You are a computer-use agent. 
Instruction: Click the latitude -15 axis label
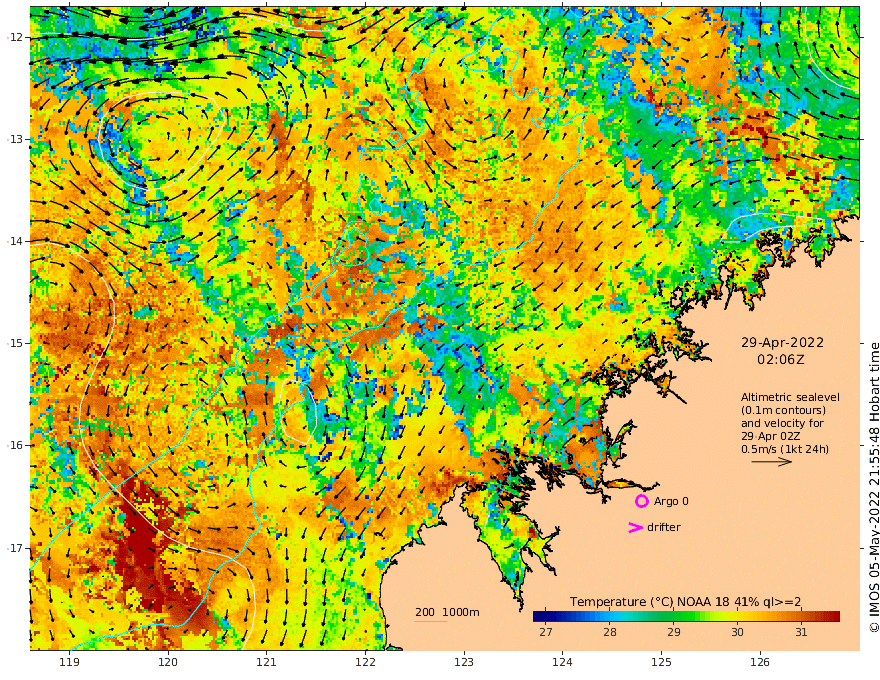point(15,343)
